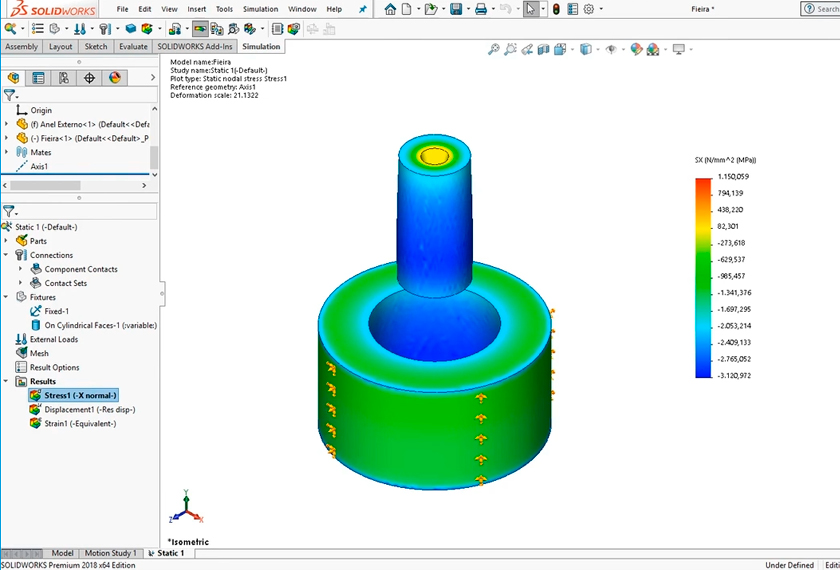Open the Edit Appearance color ball icon

point(635,49)
